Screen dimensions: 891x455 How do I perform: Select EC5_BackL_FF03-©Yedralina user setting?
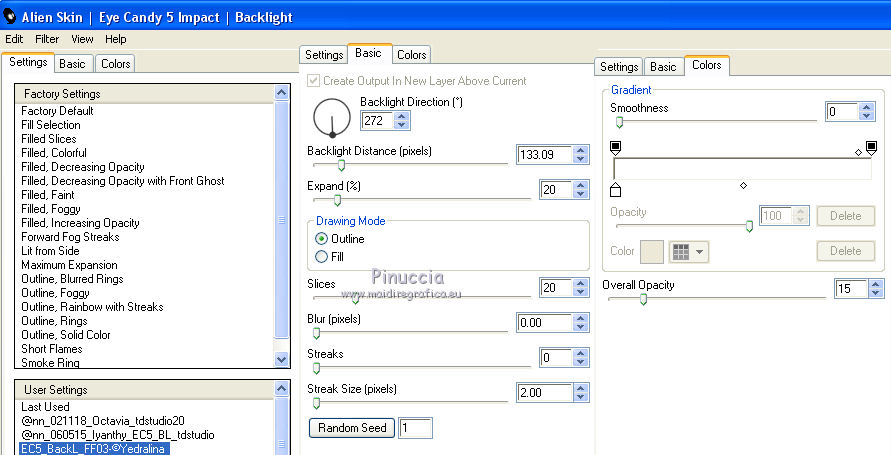[x=94, y=449]
